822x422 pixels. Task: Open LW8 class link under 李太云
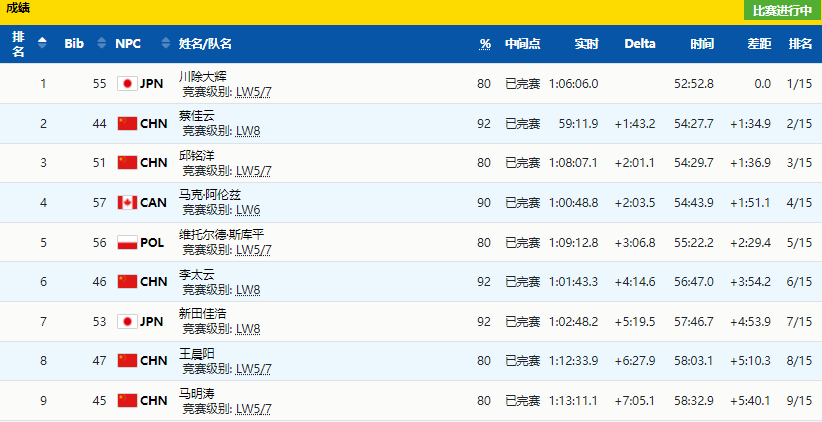[247, 289]
